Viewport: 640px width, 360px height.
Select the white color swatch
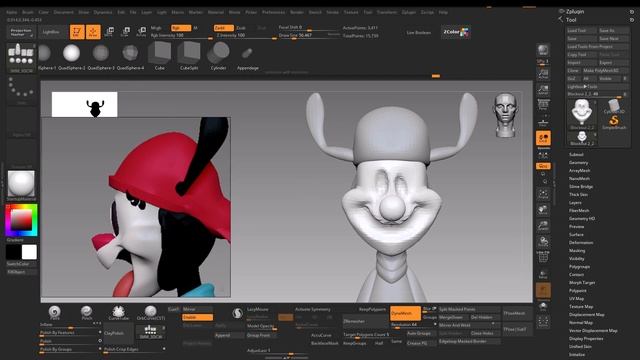[29, 252]
